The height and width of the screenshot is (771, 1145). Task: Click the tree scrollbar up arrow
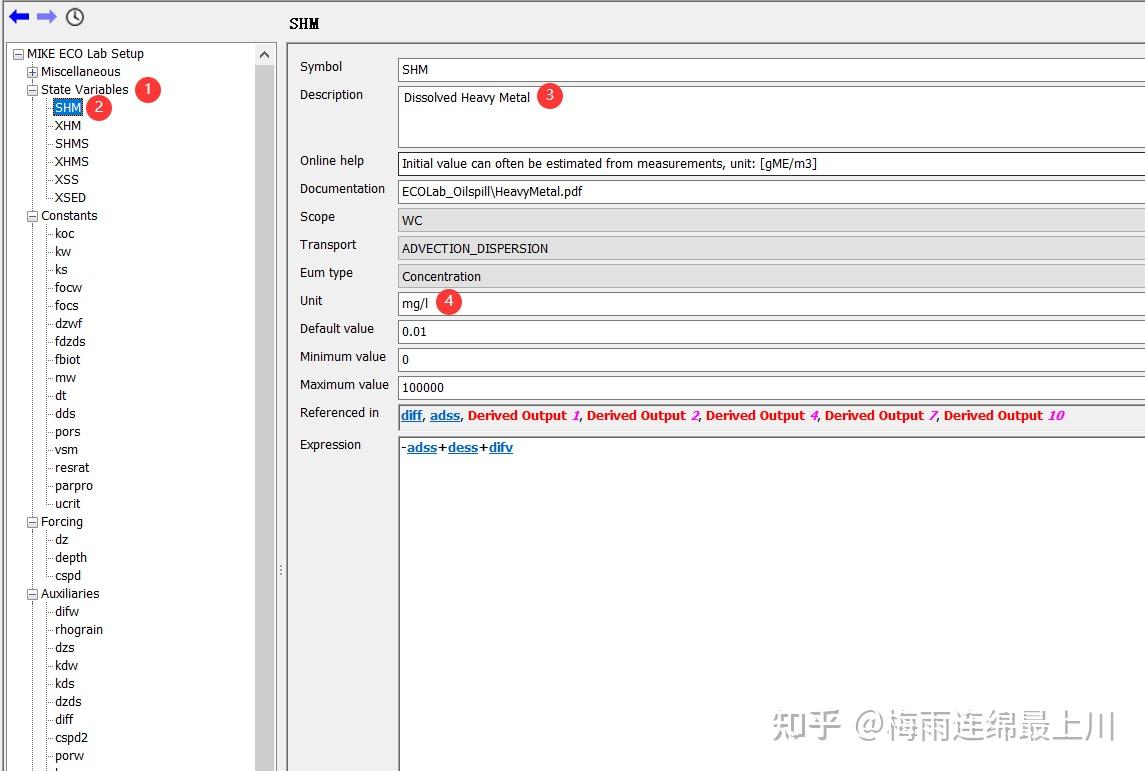(x=264, y=55)
